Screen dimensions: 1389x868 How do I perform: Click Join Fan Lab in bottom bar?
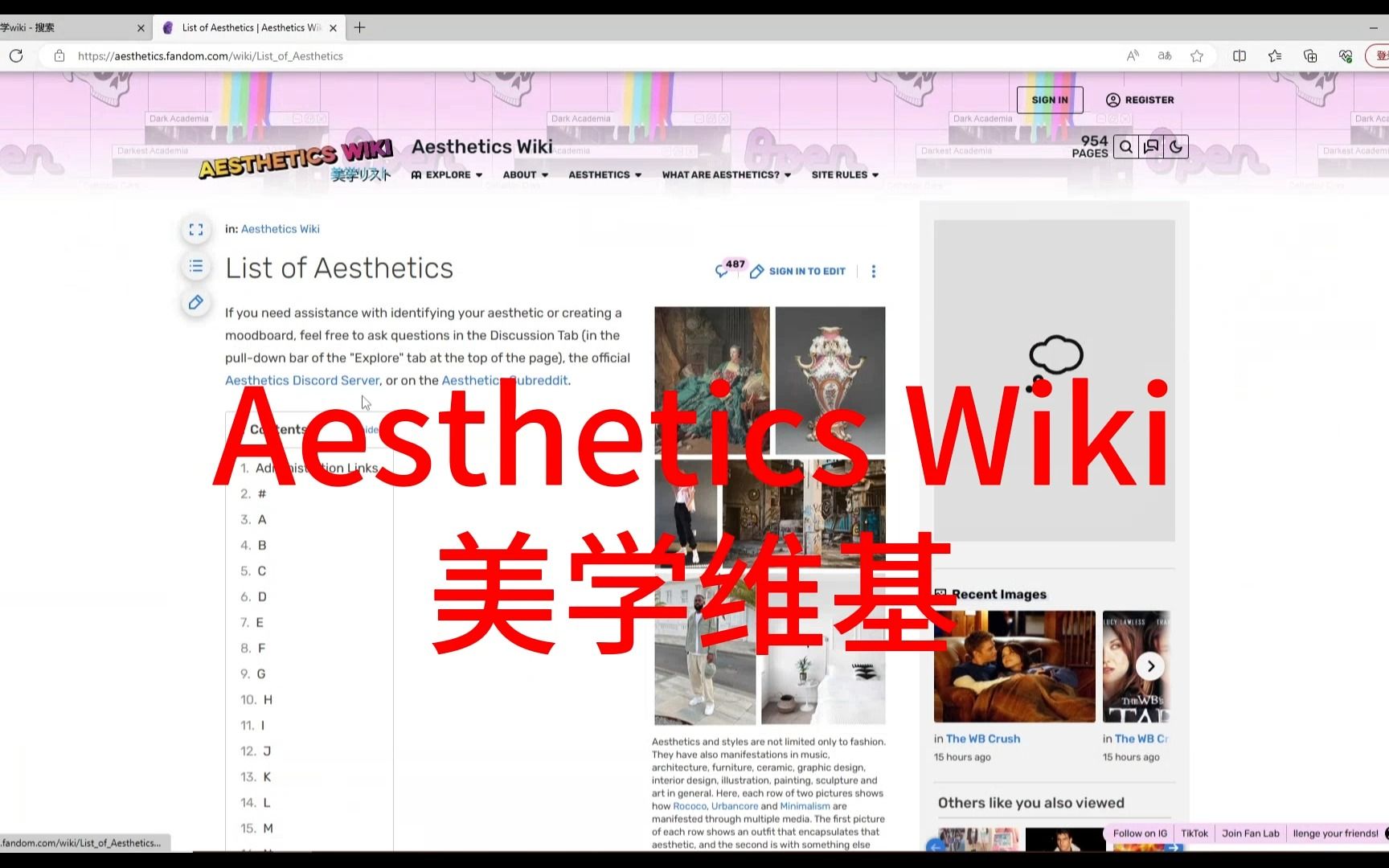pos(1251,833)
